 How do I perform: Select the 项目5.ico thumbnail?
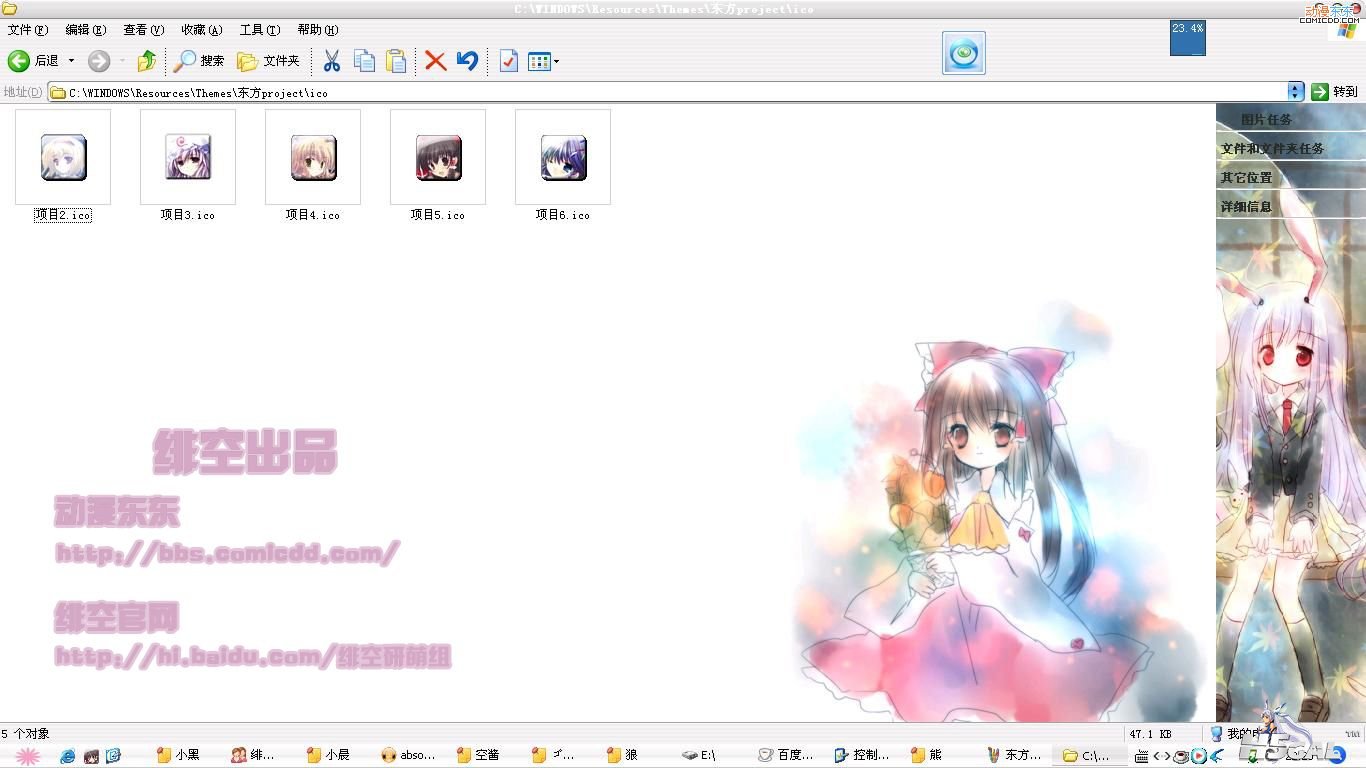click(438, 157)
